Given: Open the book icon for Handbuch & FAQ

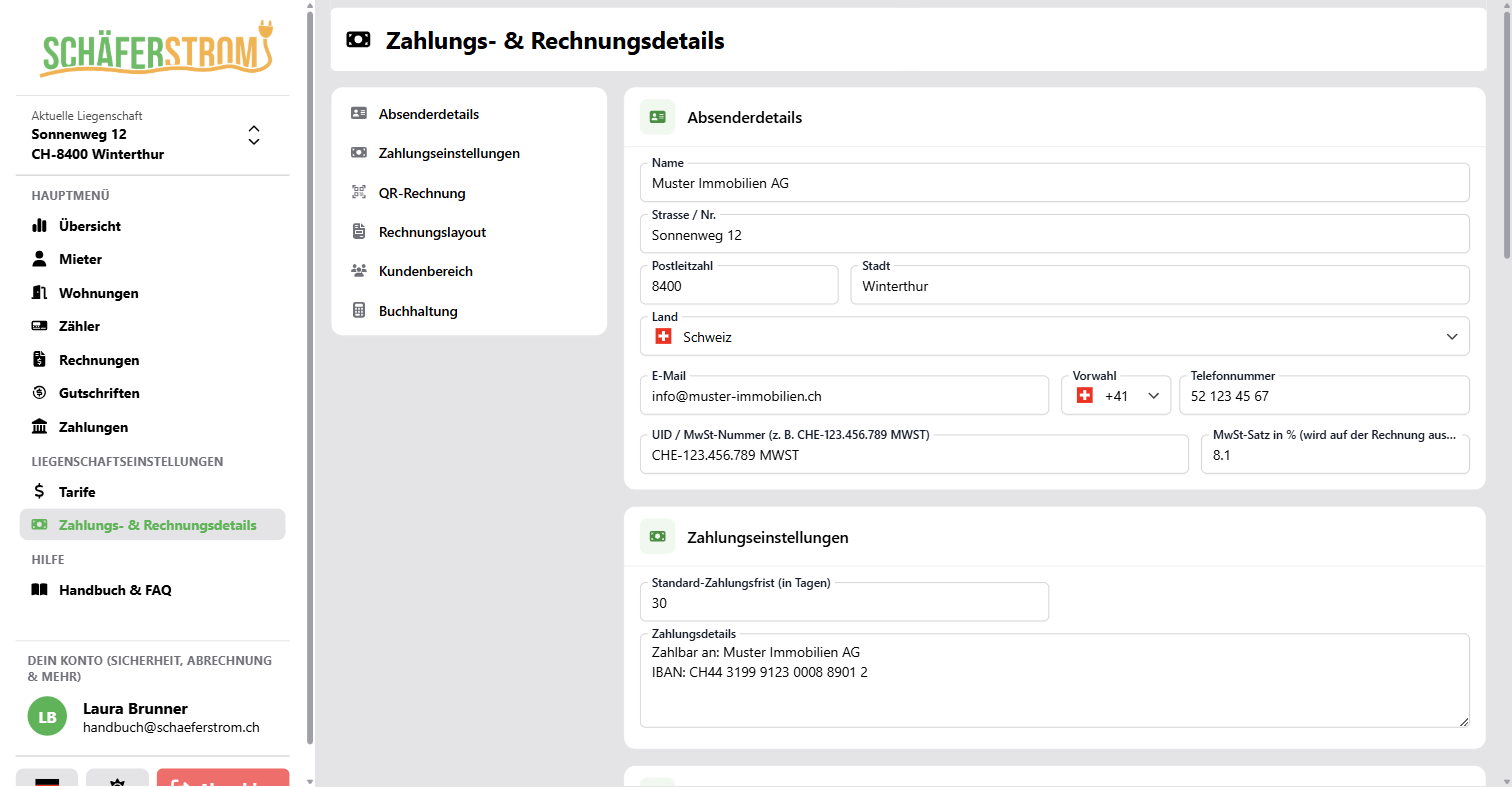Looking at the screenshot, I should click(x=40, y=590).
